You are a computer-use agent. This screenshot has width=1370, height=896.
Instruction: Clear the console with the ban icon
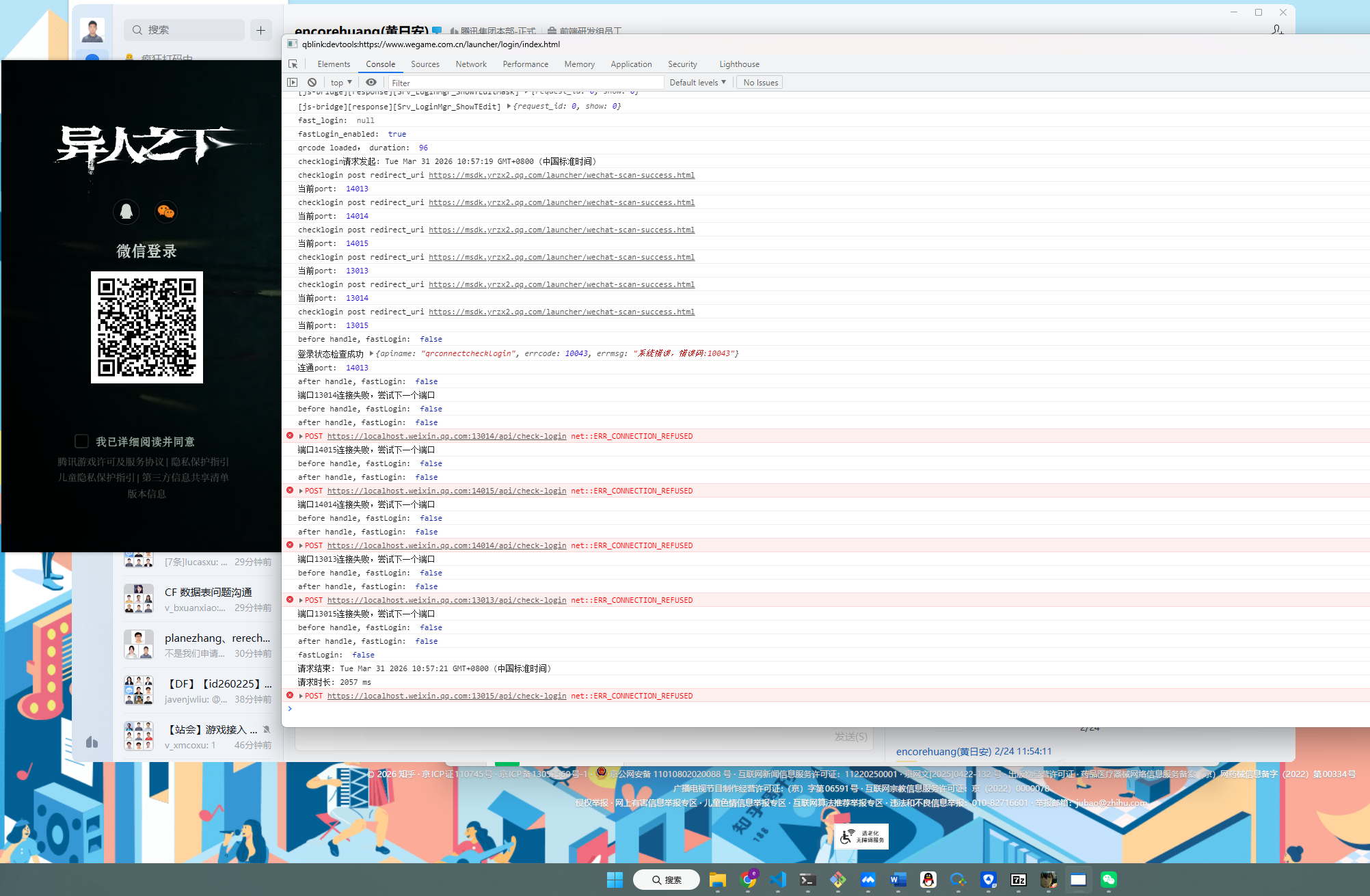tap(312, 83)
